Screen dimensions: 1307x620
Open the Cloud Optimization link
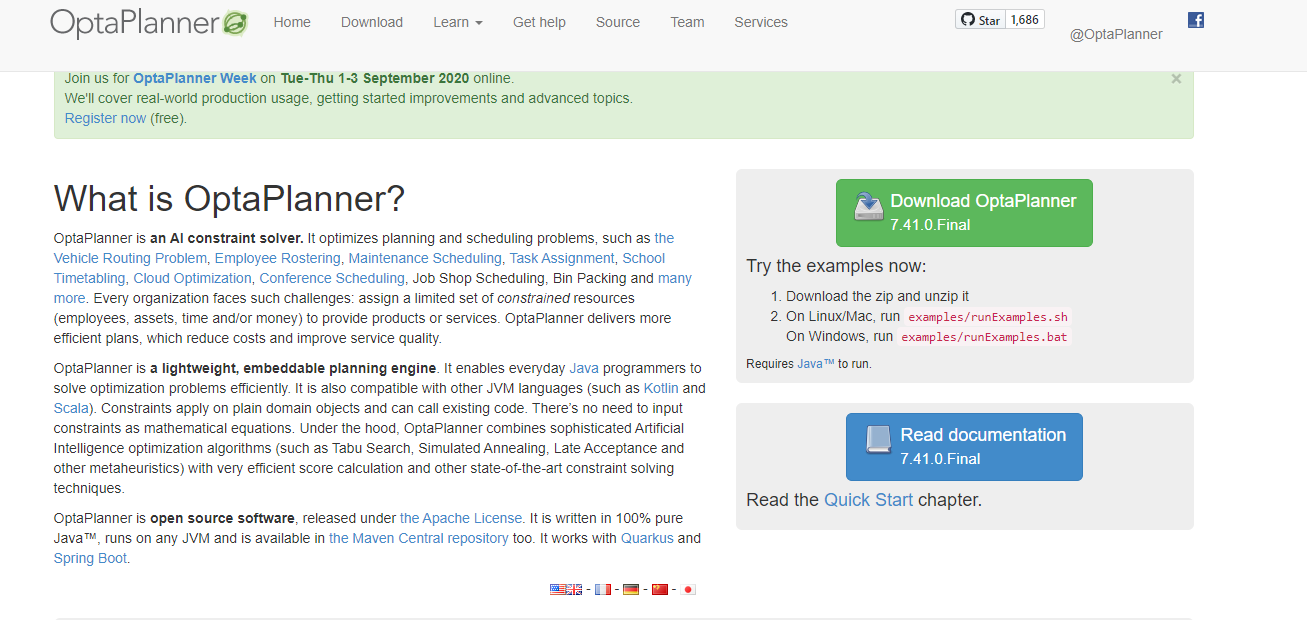[192, 278]
